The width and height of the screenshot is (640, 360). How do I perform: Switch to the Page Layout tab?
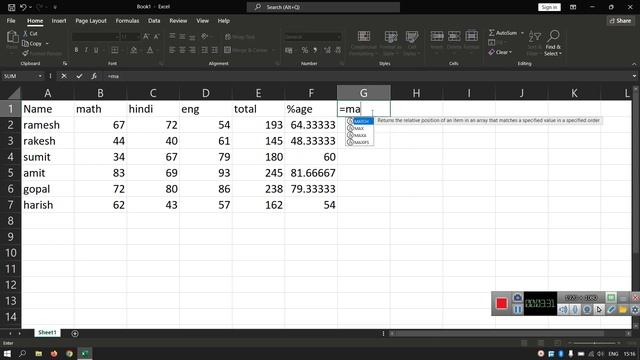(91, 20)
